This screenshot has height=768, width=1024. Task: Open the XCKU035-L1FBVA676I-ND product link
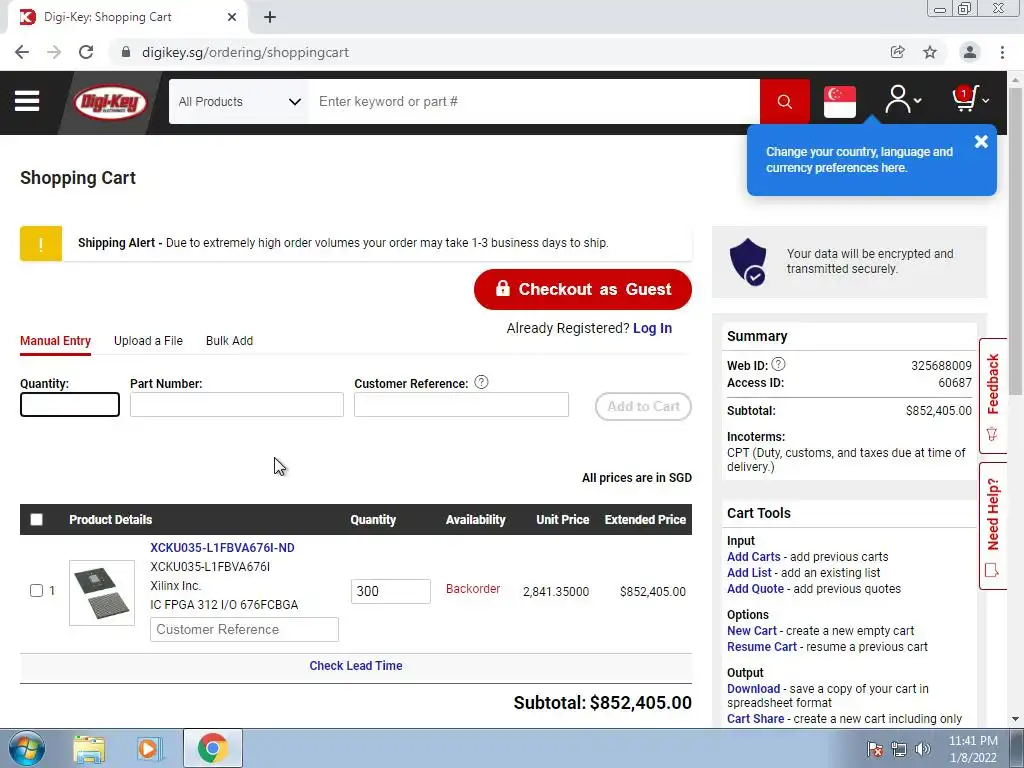(x=222, y=547)
